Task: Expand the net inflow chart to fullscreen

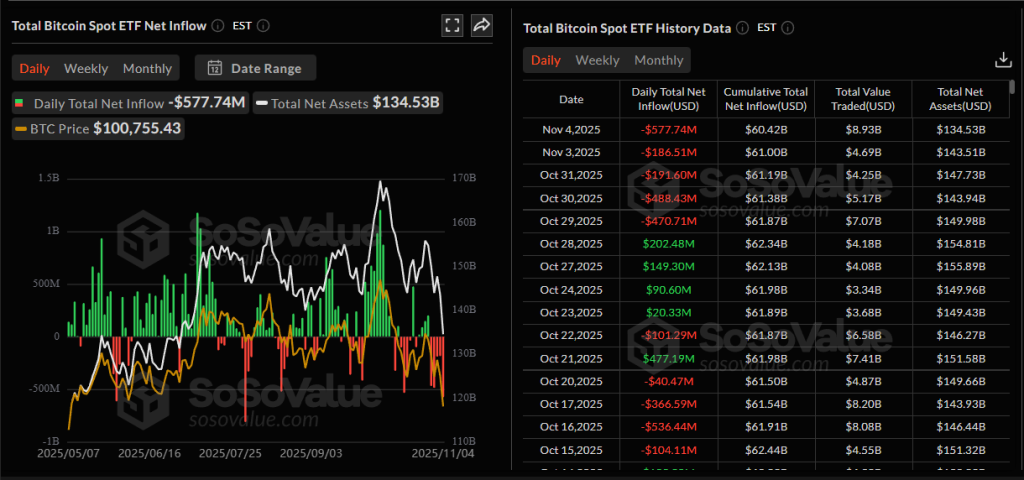Action: [452, 26]
